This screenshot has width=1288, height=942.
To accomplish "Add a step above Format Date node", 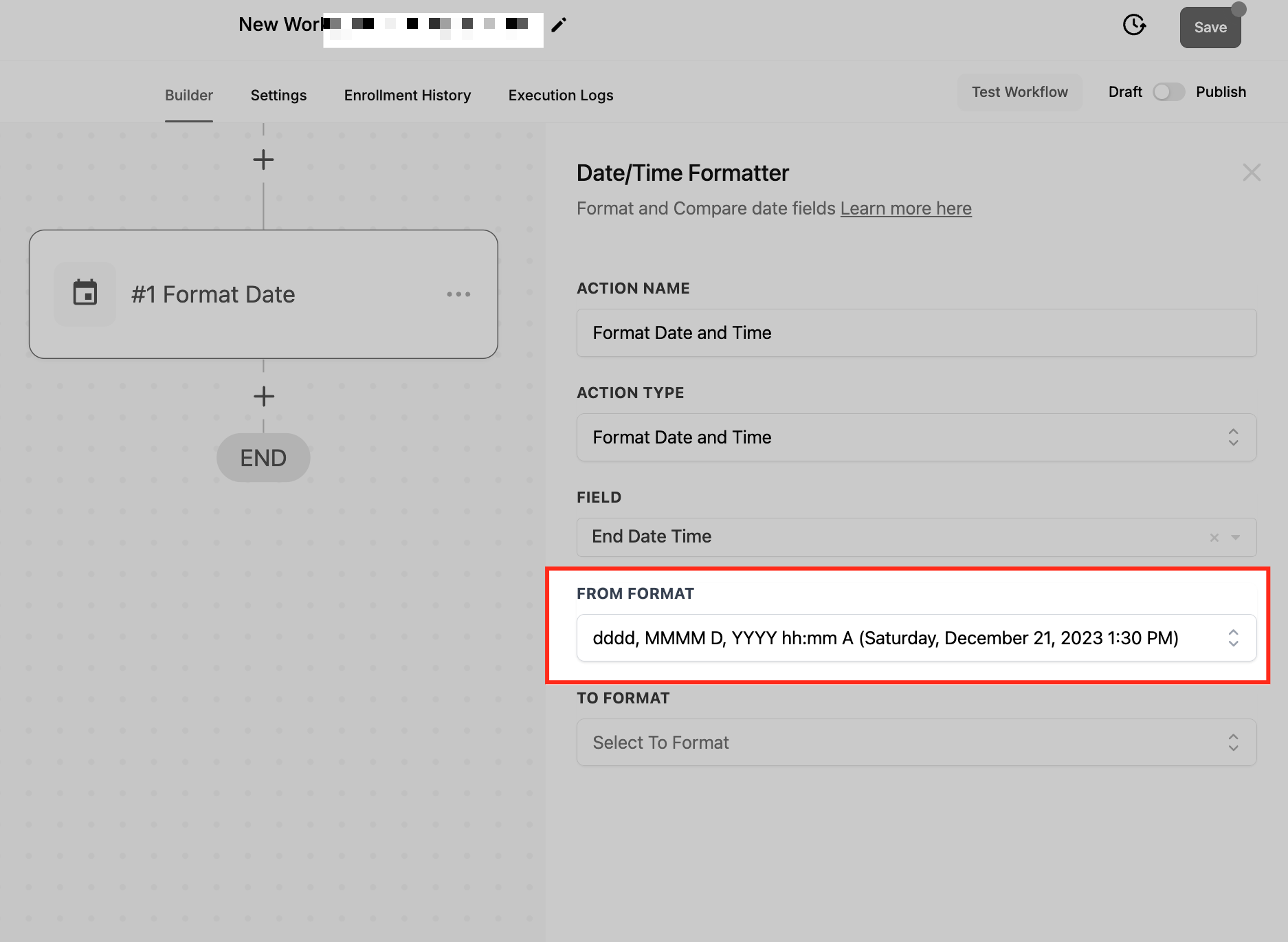I will tap(263, 160).
